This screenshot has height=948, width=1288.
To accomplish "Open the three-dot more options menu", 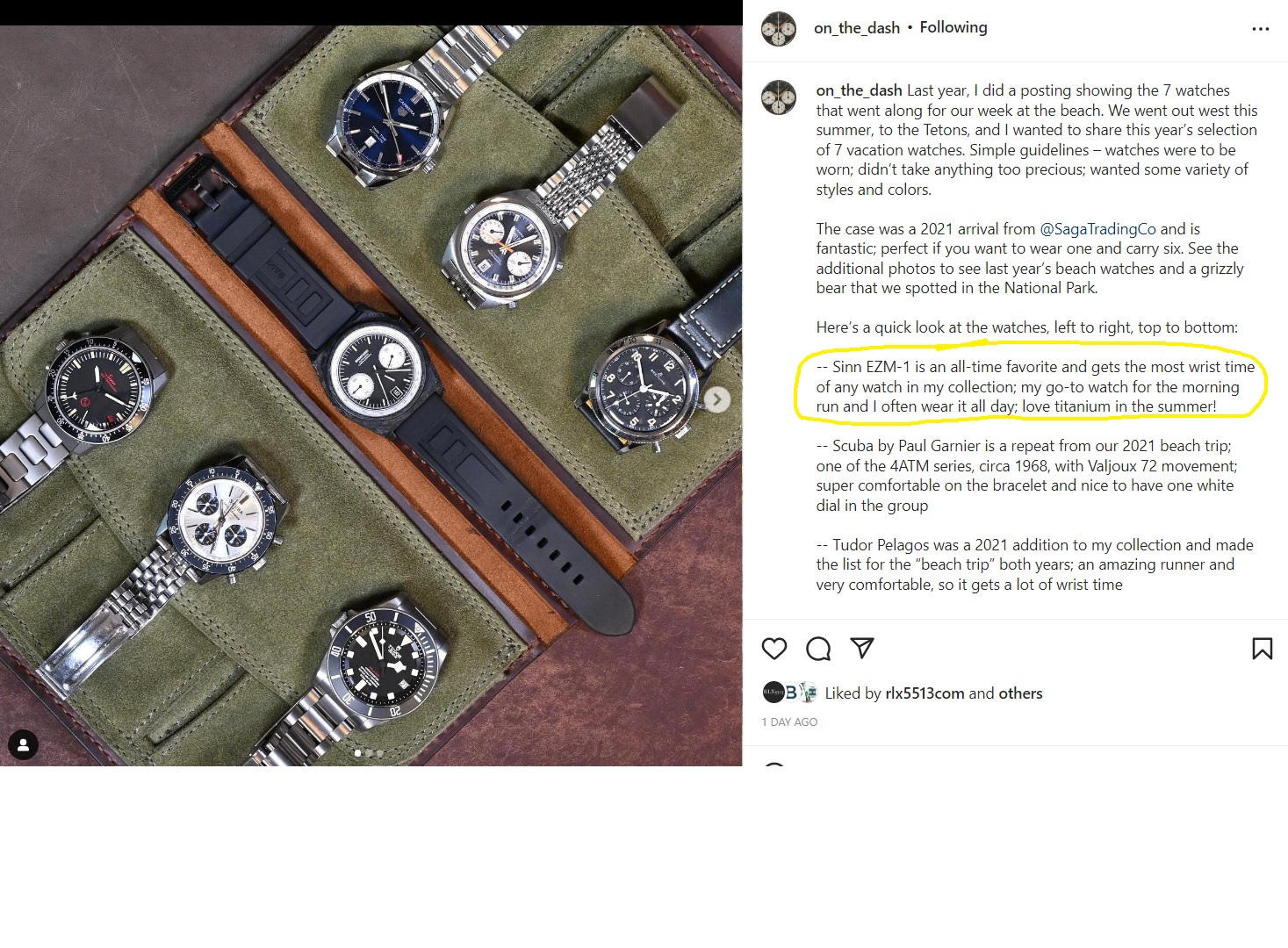I will pyautogui.click(x=1261, y=29).
